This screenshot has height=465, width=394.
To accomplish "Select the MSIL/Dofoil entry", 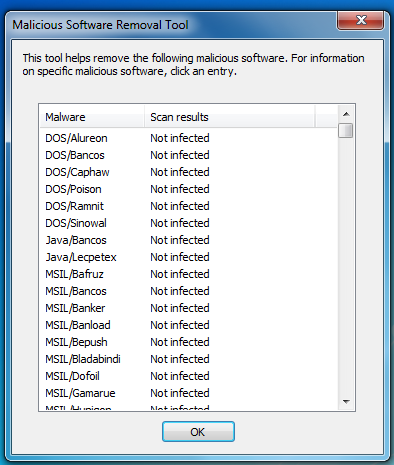I will 72,376.
